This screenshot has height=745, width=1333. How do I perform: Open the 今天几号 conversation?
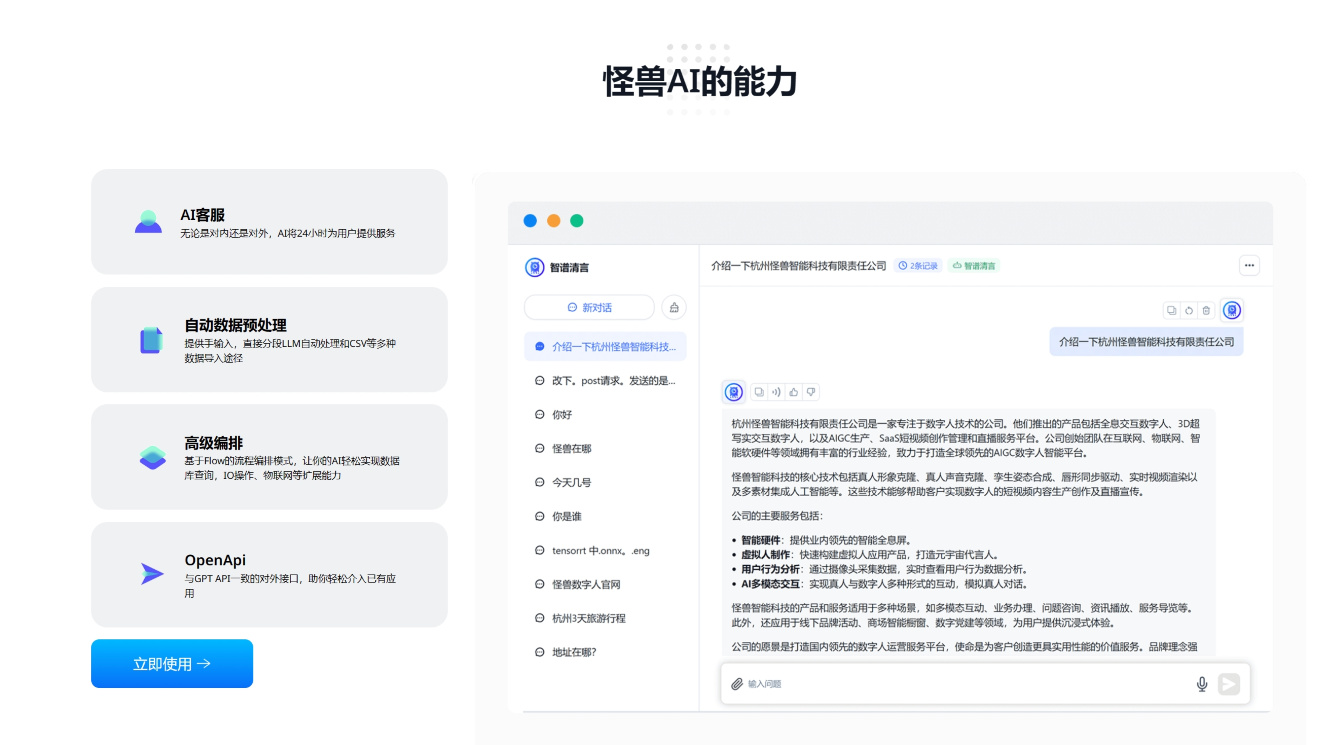(605, 482)
